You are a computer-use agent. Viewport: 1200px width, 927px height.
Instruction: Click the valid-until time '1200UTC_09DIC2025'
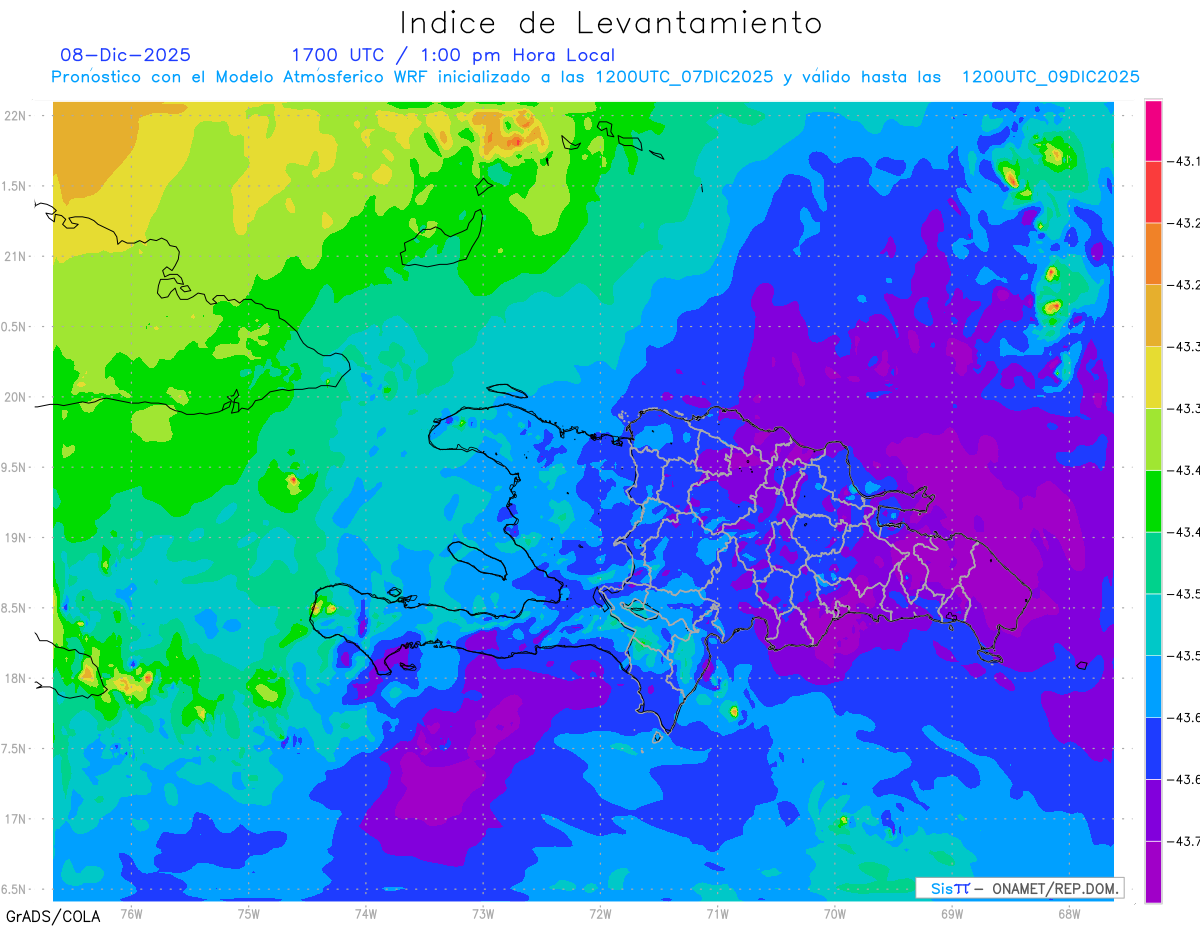1051,77
